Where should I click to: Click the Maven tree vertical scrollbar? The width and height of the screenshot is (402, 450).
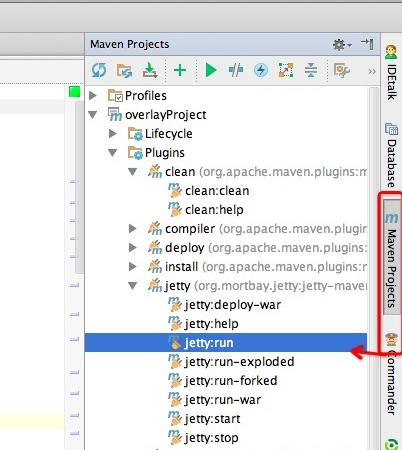pos(374,267)
